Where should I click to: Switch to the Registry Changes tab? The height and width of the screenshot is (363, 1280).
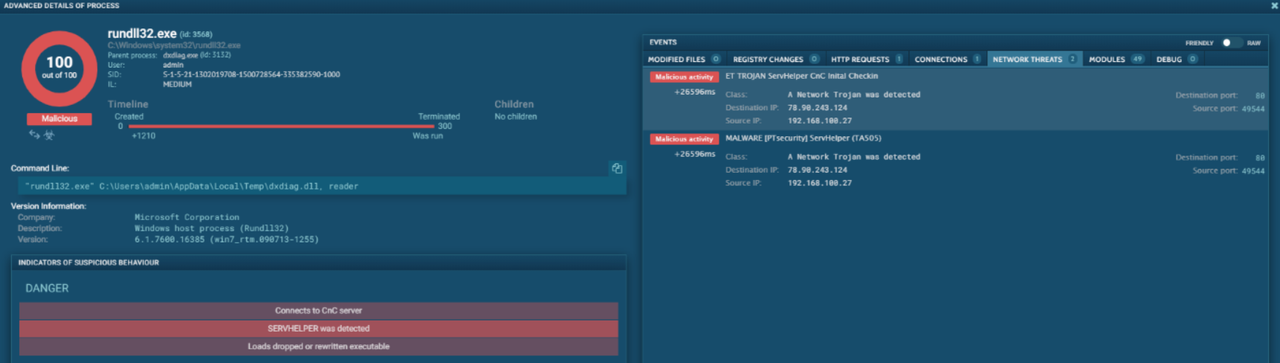(775, 59)
